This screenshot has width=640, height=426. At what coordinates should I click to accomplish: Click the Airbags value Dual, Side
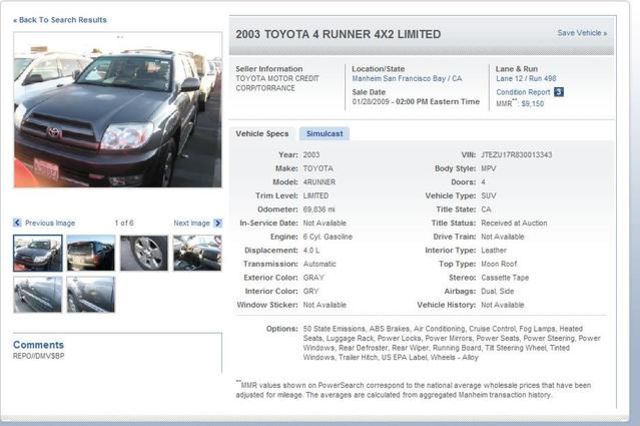coord(497,291)
